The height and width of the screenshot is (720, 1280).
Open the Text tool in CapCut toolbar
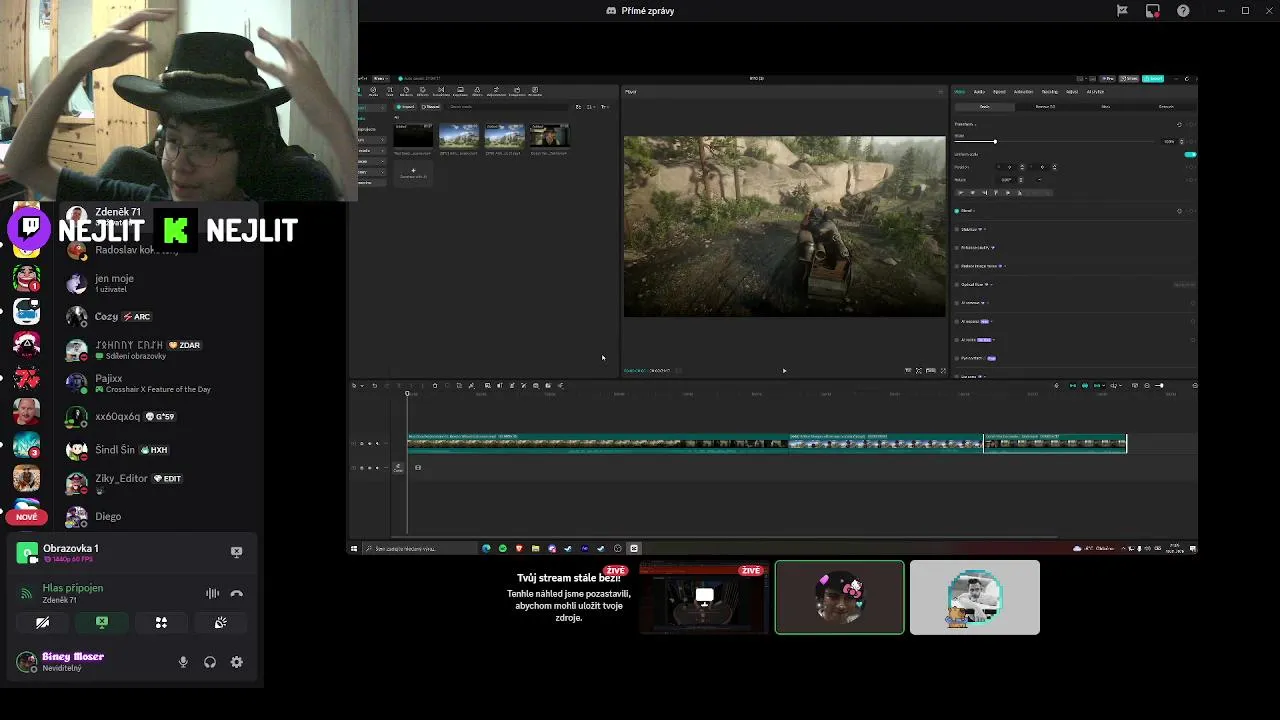390,91
